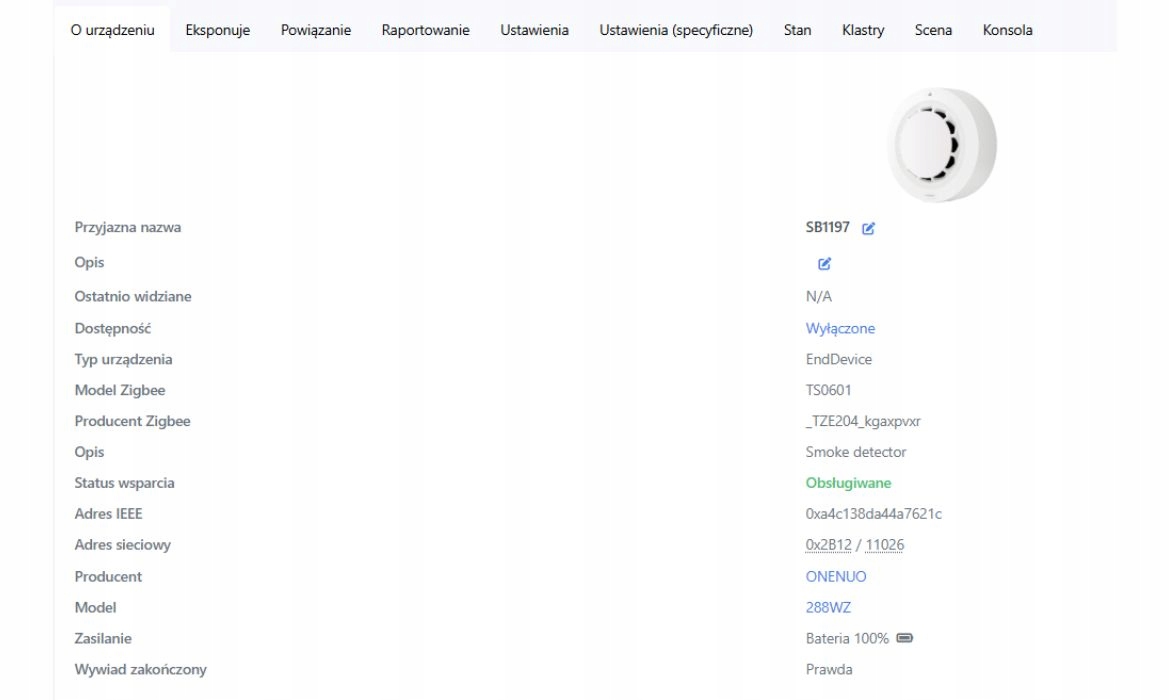
Task: Open the Klastry tab
Action: [863, 30]
